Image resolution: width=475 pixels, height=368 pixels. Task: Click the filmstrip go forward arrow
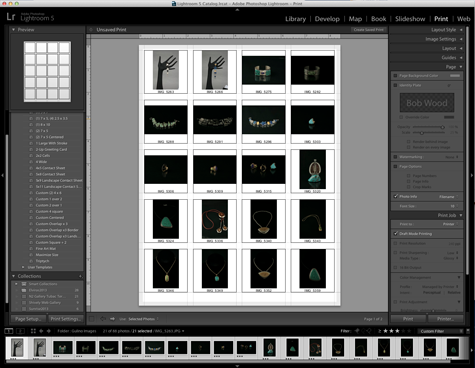pos(49,331)
